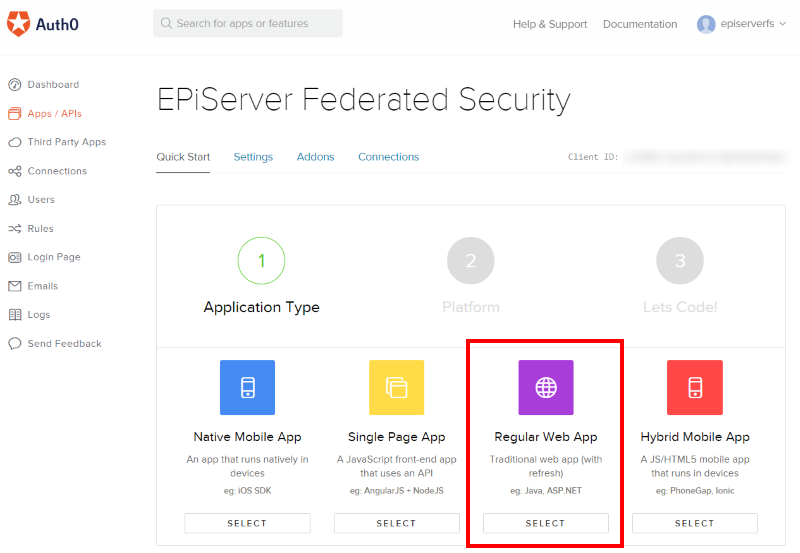Click the 'eg: Java, ASP.NET' text
The image size is (800, 553).
coord(546,491)
